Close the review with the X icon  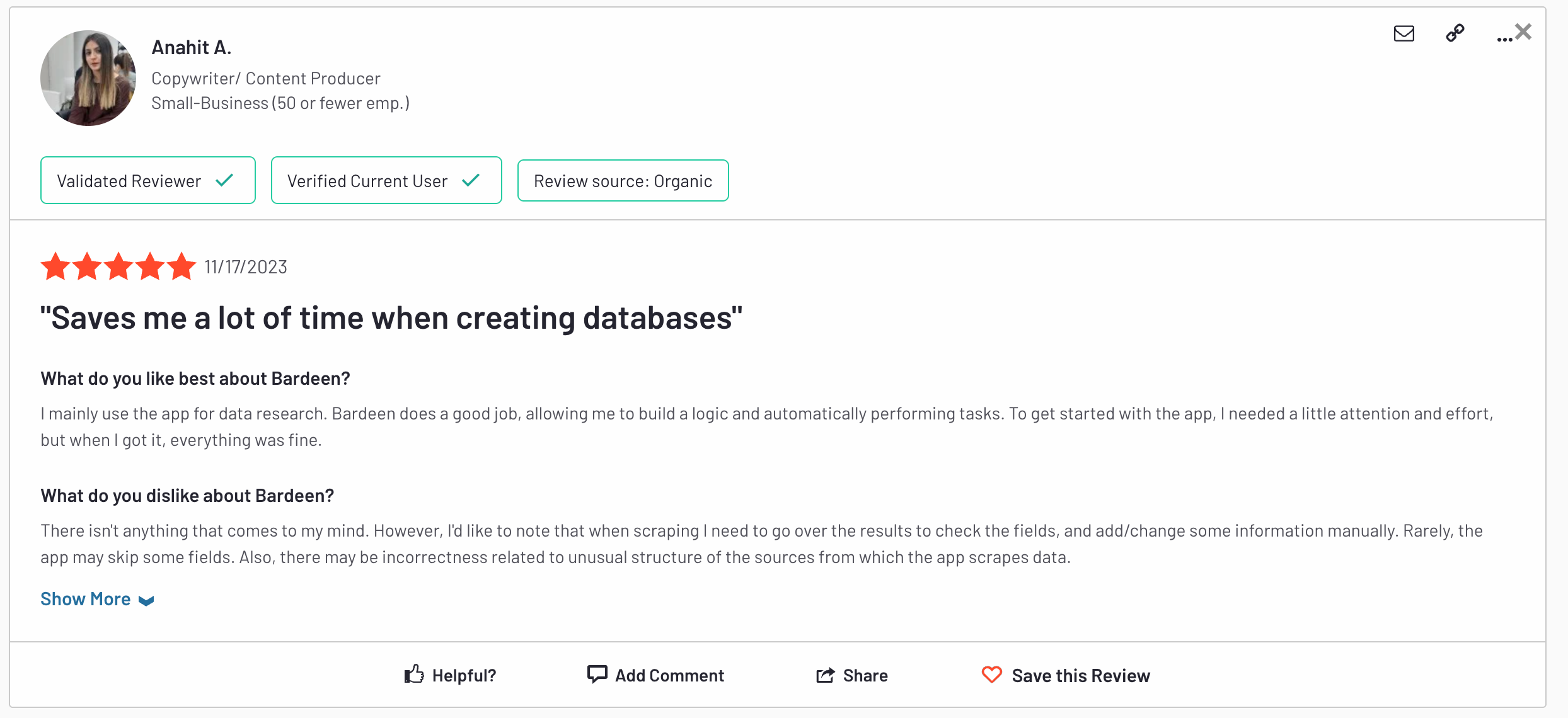tap(1523, 31)
